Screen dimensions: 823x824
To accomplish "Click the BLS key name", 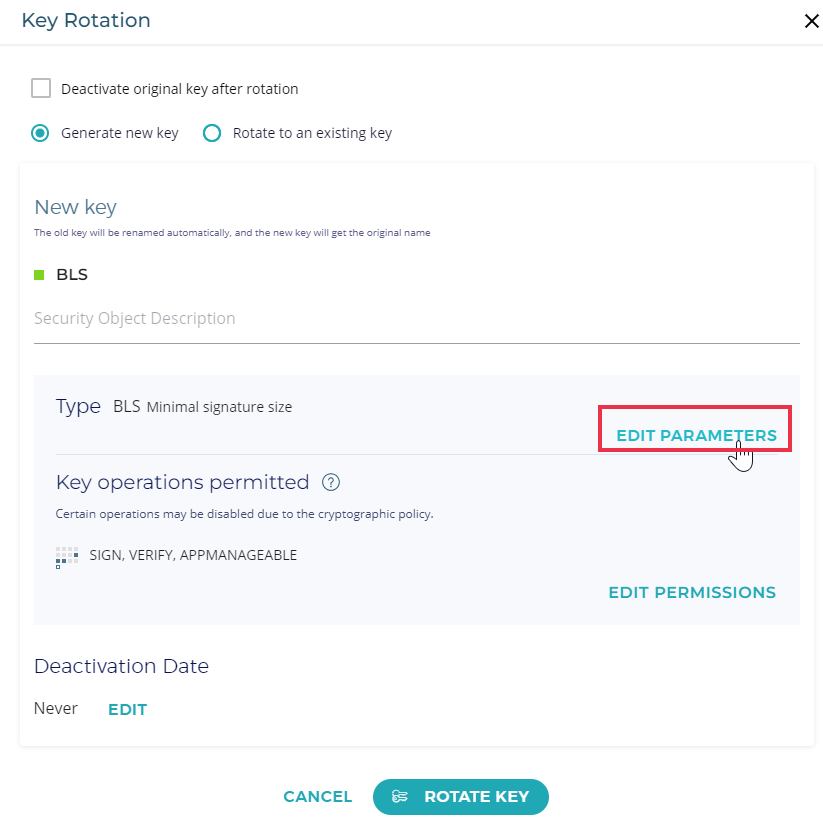I will coord(72,275).
